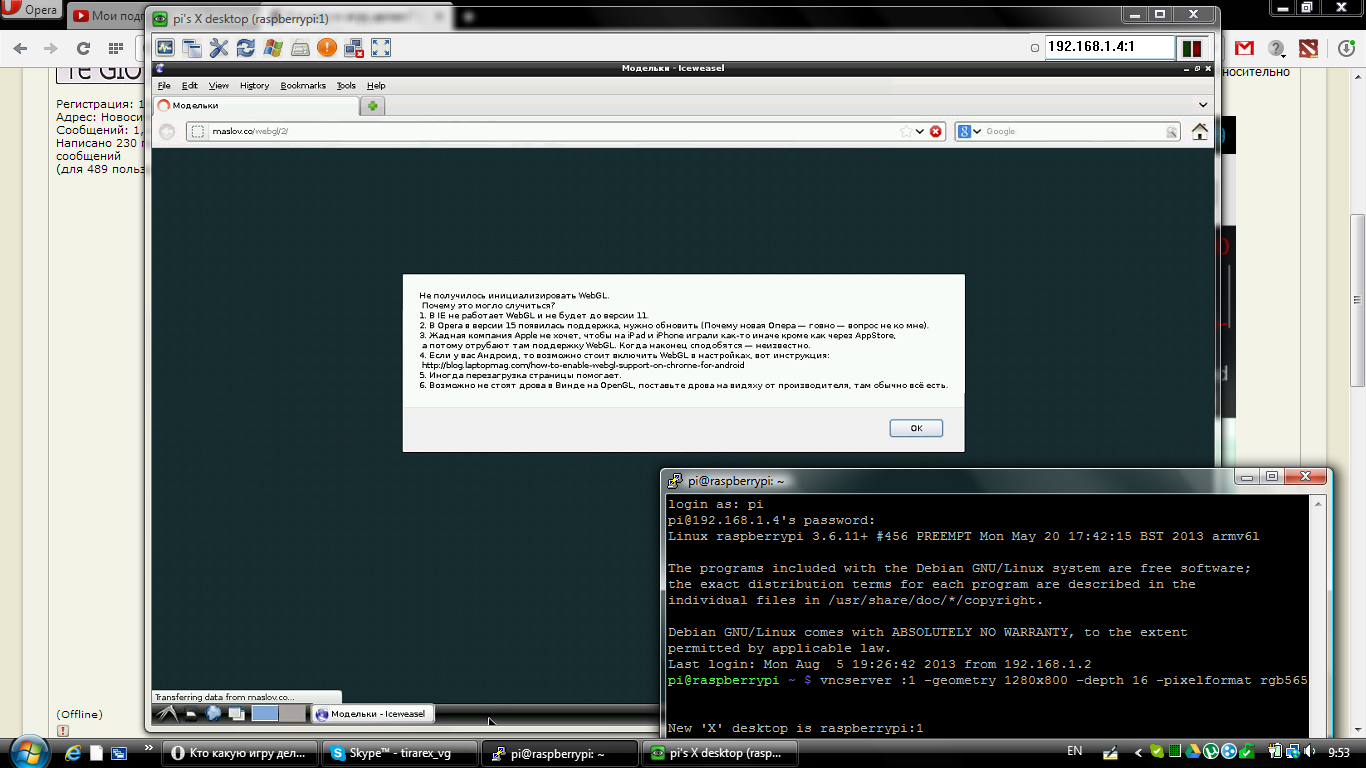Bookmark page with the star icon
Screen dimensions: 1366x768
[906, 131]
